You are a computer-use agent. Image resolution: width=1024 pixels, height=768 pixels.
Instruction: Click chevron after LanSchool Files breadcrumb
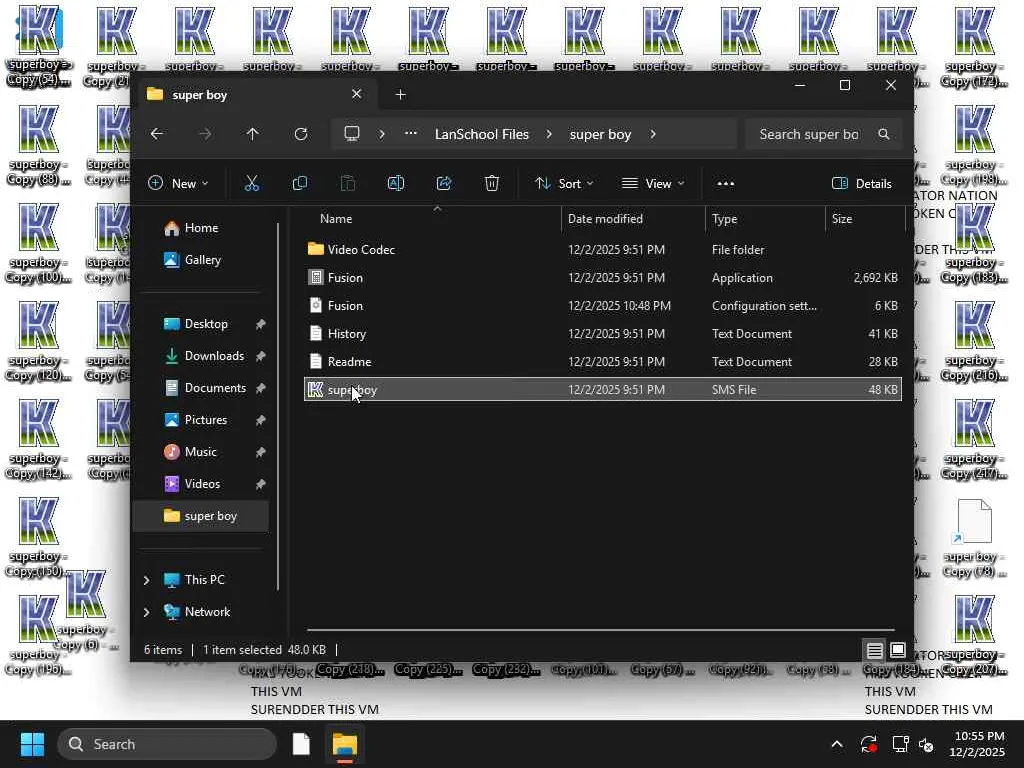click(x=549, y=134)
